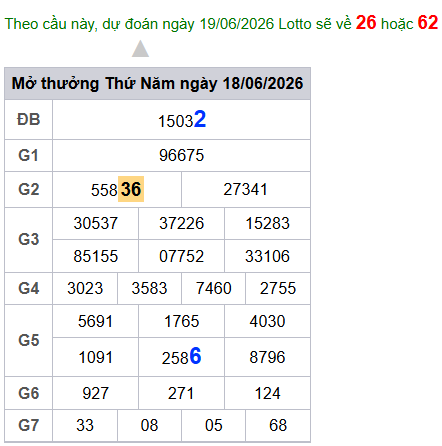Click G7 number 05

[214, 425]
